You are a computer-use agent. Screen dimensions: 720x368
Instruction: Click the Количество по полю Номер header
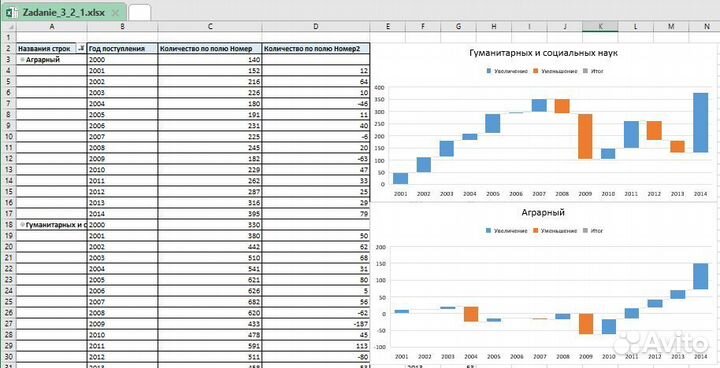point(210,49)
